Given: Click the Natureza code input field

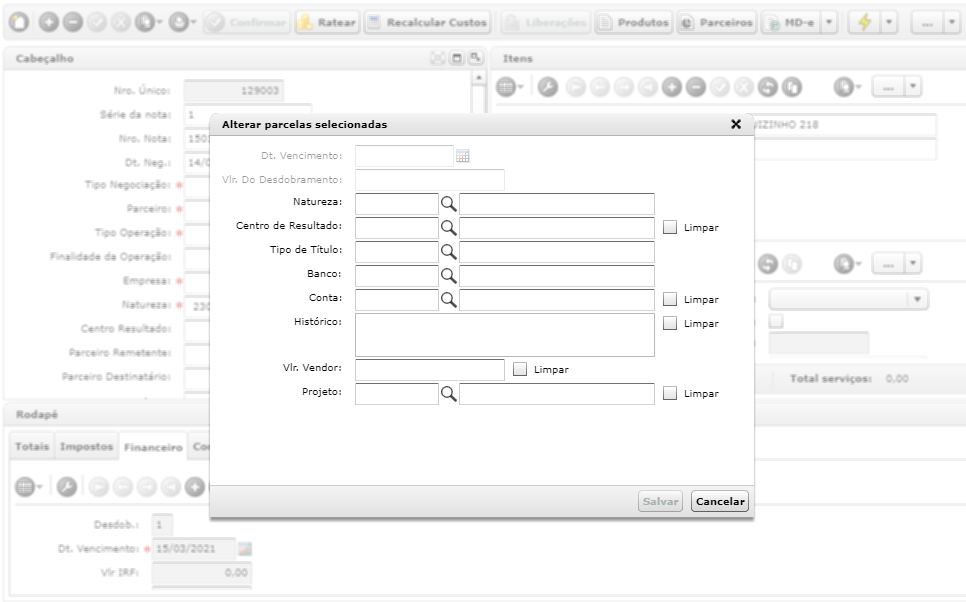Looking at the screenshot, I should (x=397, y=204).
